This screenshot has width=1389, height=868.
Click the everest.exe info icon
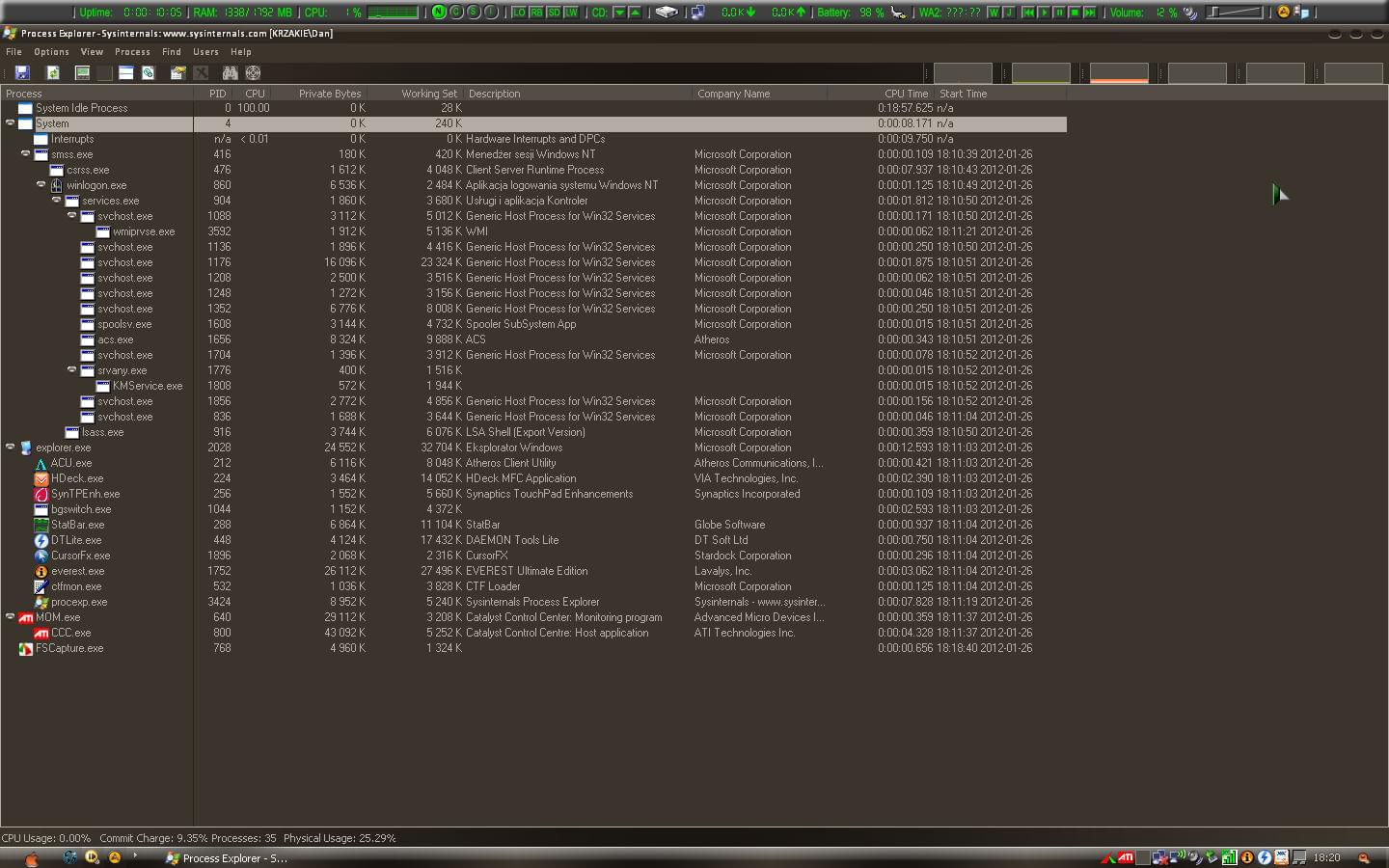click(41, 571)
